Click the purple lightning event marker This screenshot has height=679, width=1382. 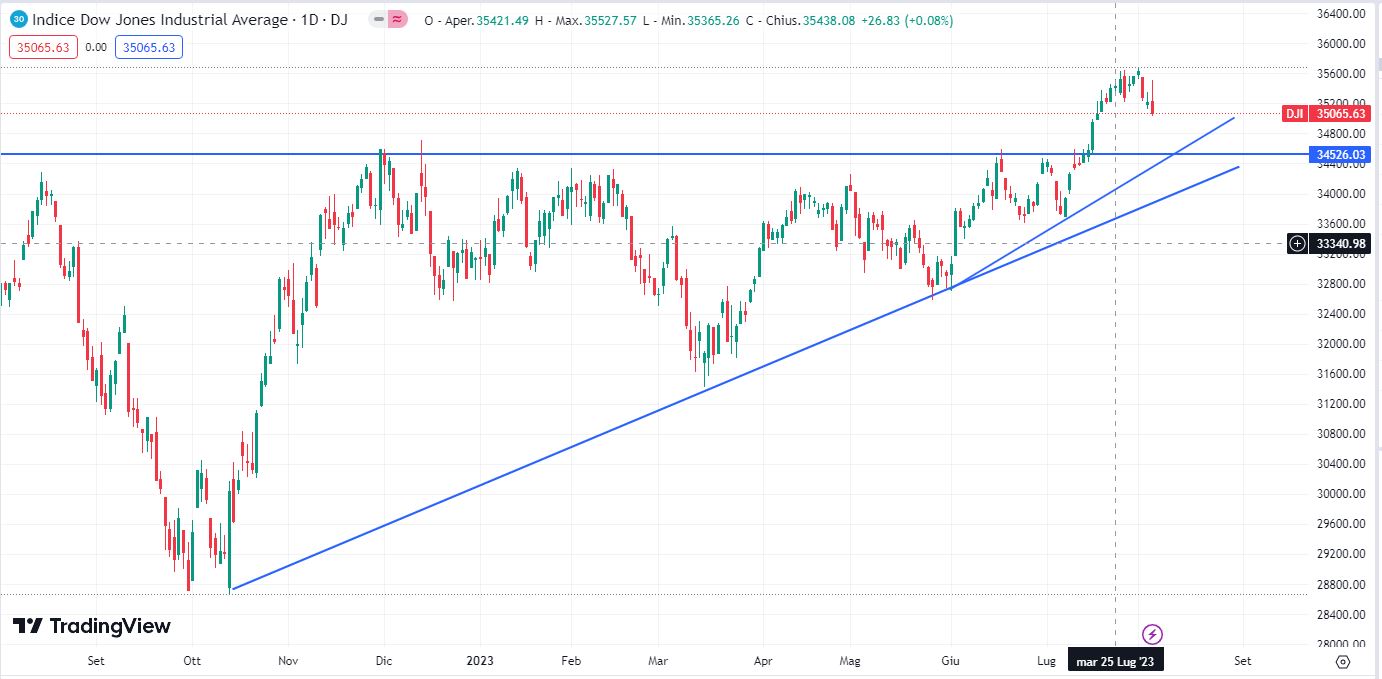tap(1152, 634)
